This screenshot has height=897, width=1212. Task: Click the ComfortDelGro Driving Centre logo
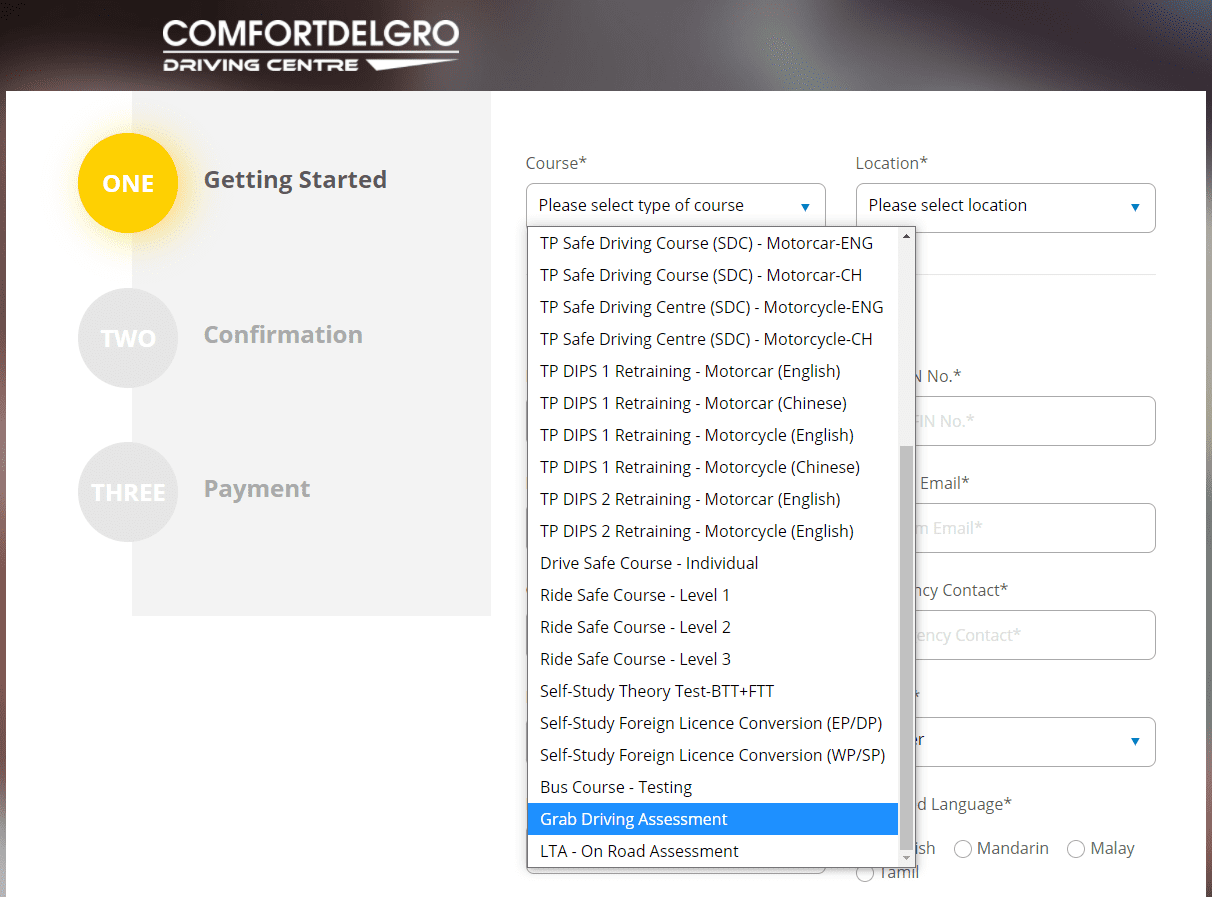[x=310, y=47]
